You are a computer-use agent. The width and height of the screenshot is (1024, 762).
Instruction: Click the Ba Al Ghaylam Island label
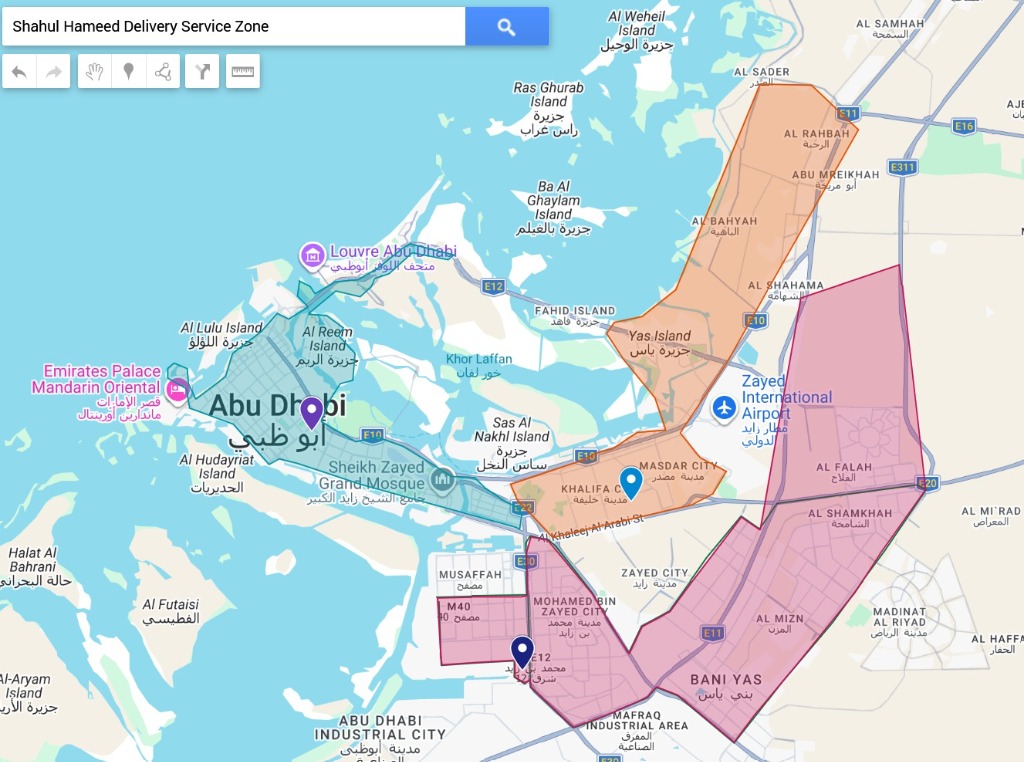(x=554, y=200)
